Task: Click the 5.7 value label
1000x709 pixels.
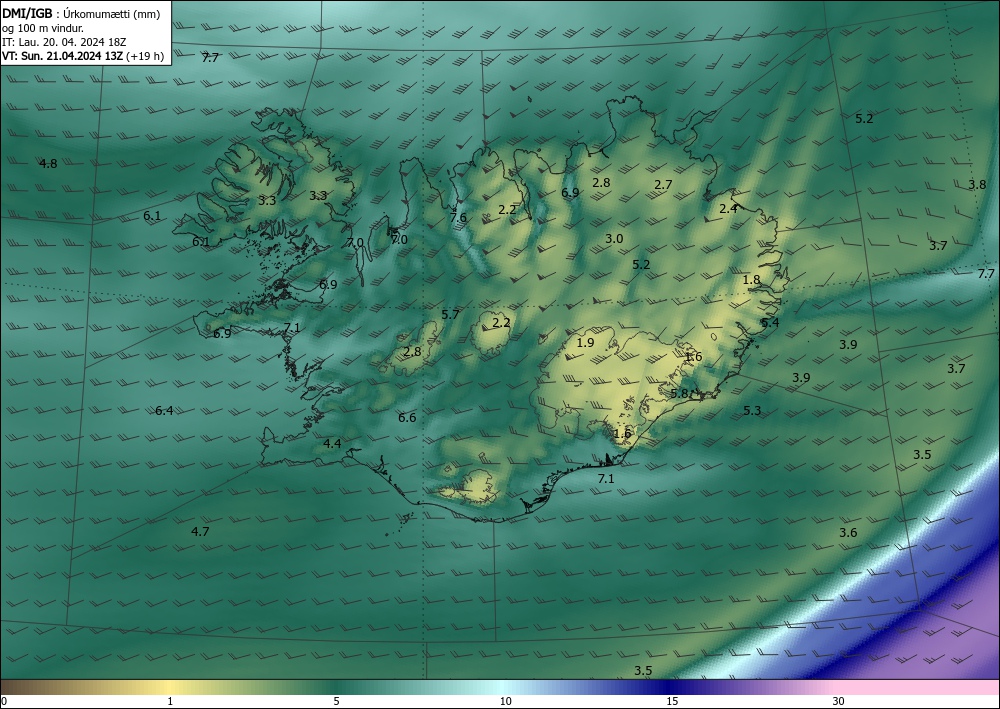Action: (450, 314)
